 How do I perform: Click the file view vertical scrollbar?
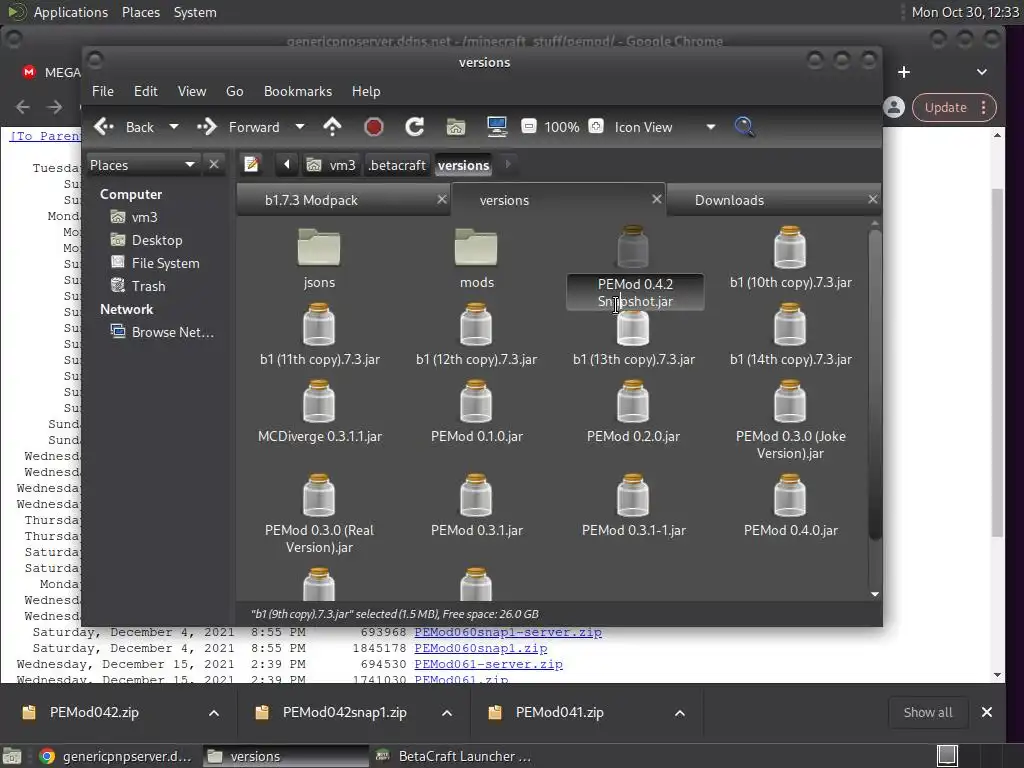875,385
